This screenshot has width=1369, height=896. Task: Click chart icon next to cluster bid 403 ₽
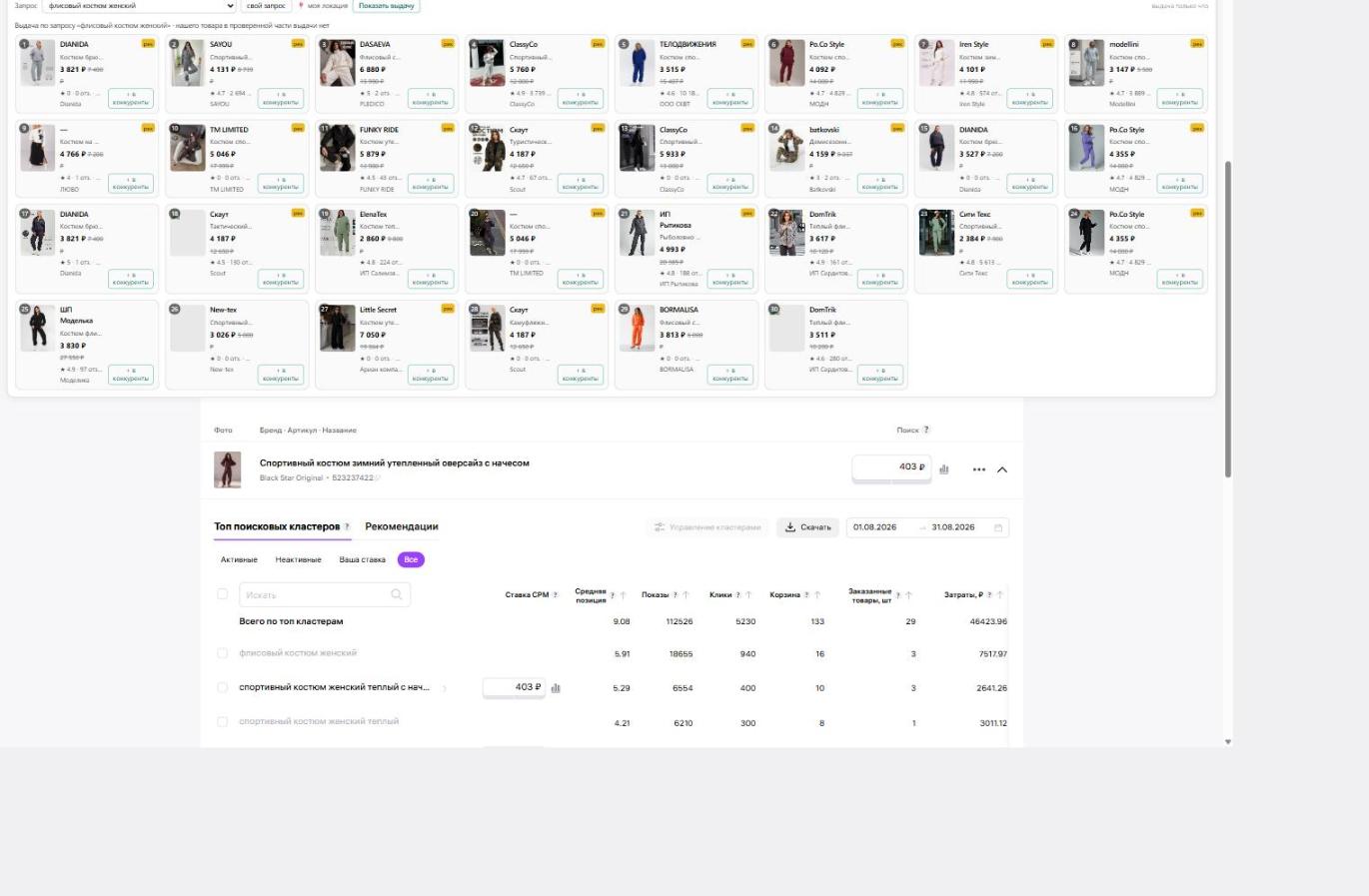[556, 687]
